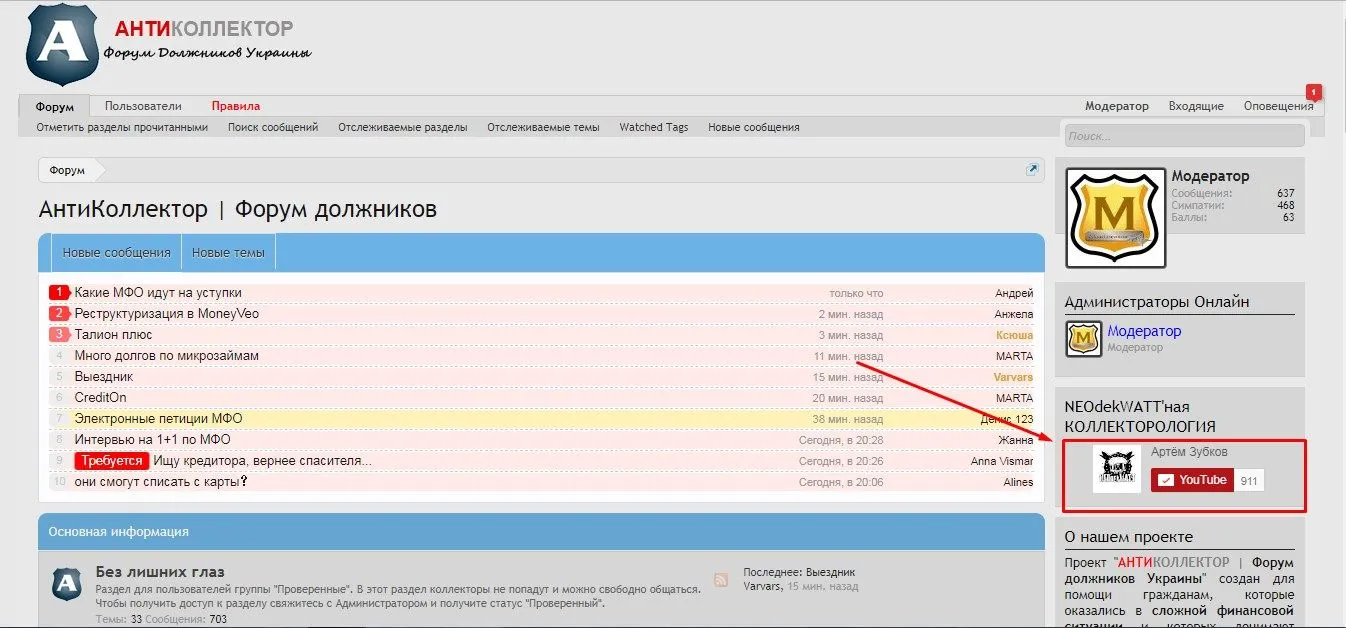Click into the Поиск search field

coord(1183,136)
